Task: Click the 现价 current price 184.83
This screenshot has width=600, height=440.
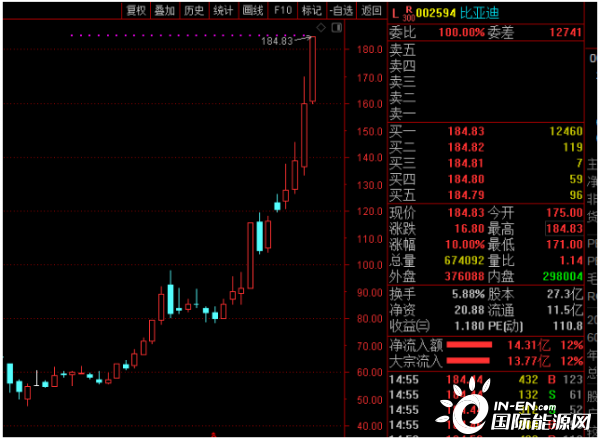Action: [x=466, y=213]
